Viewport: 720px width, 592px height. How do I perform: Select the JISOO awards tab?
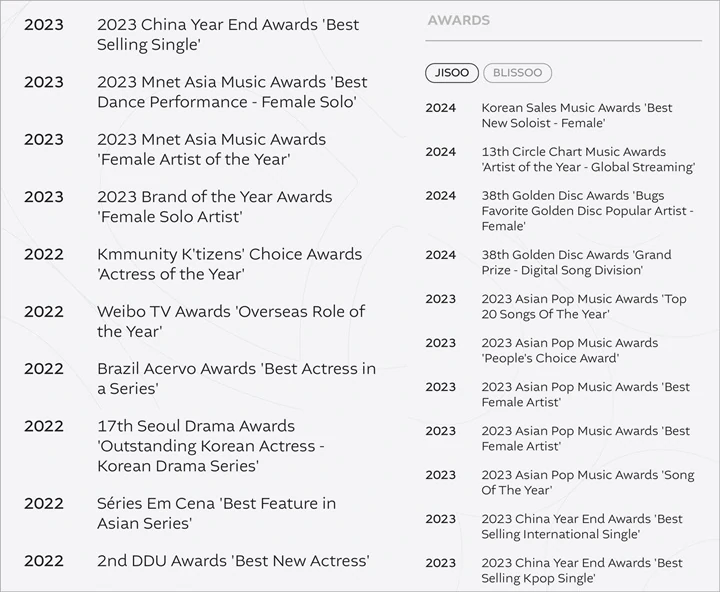pyautogui.click(x=452, y=73)
